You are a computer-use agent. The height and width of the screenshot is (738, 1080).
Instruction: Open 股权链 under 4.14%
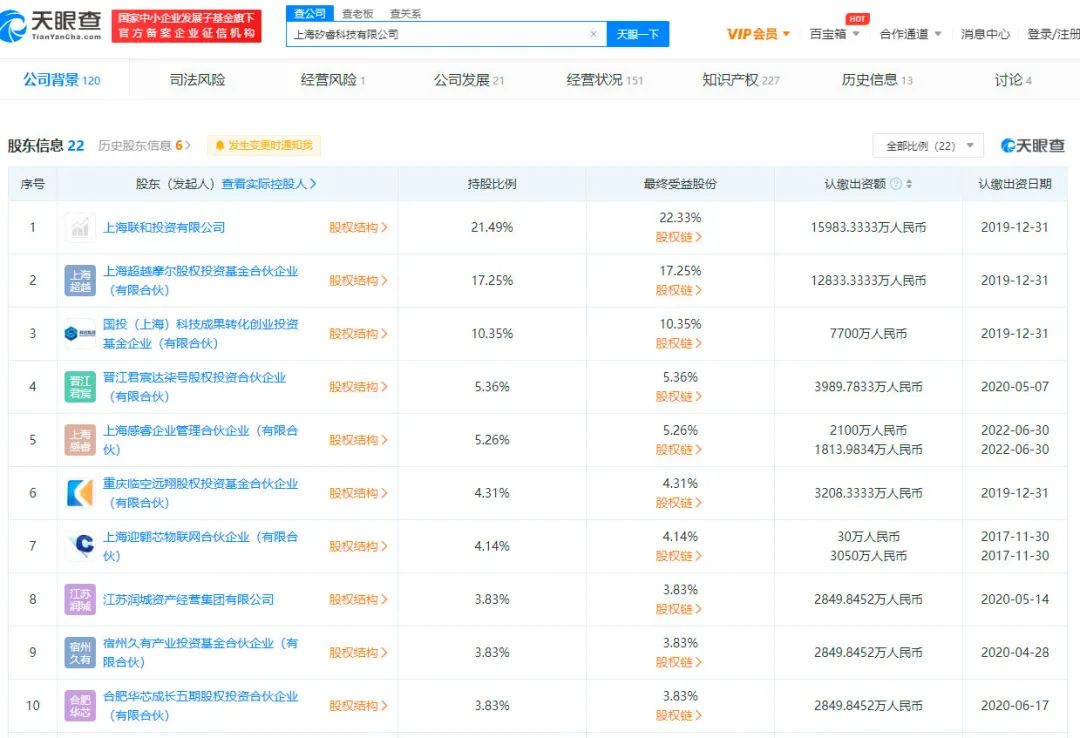[678, 556]
